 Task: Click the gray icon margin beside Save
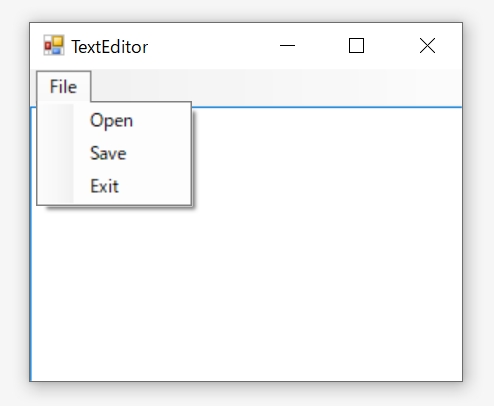(56, 153)
